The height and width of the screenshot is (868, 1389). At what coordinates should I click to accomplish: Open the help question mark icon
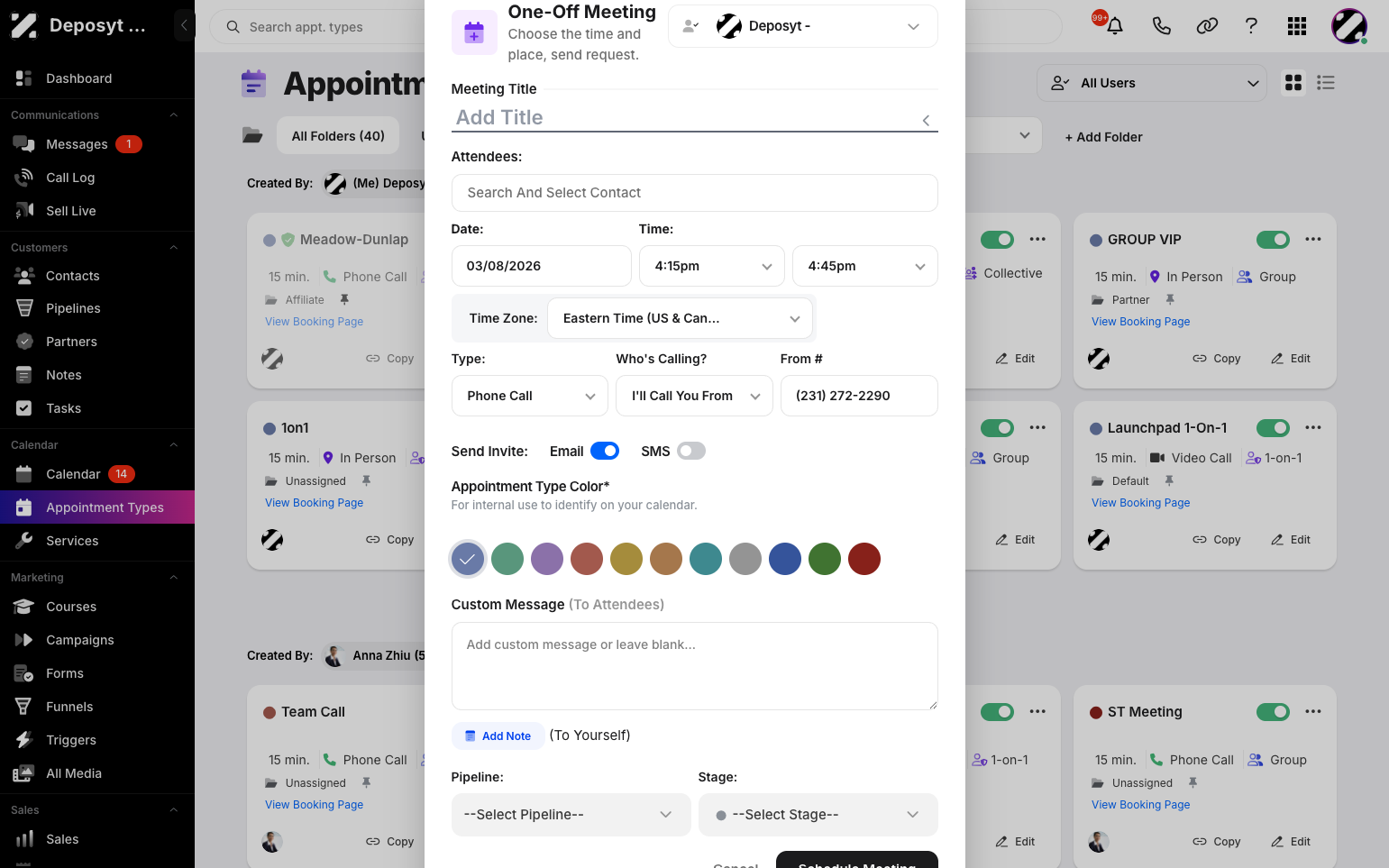pos(1251,26)
